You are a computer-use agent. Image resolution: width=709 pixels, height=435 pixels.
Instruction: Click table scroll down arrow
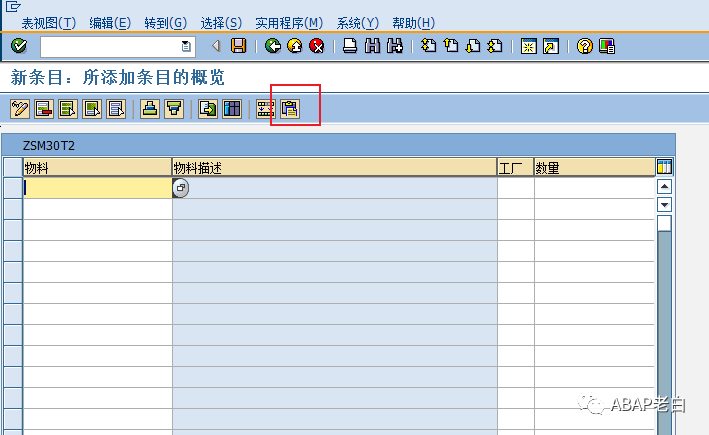(664, 204)
